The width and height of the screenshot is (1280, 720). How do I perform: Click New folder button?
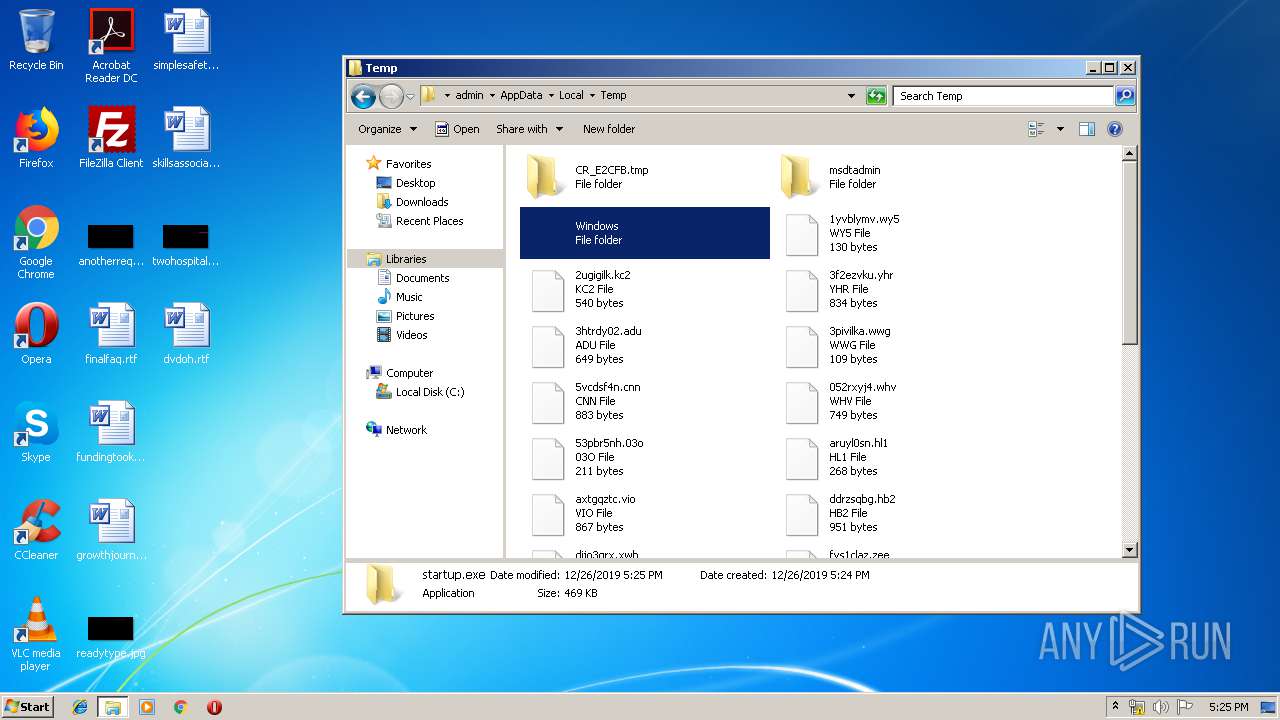[x=609, y=129]
